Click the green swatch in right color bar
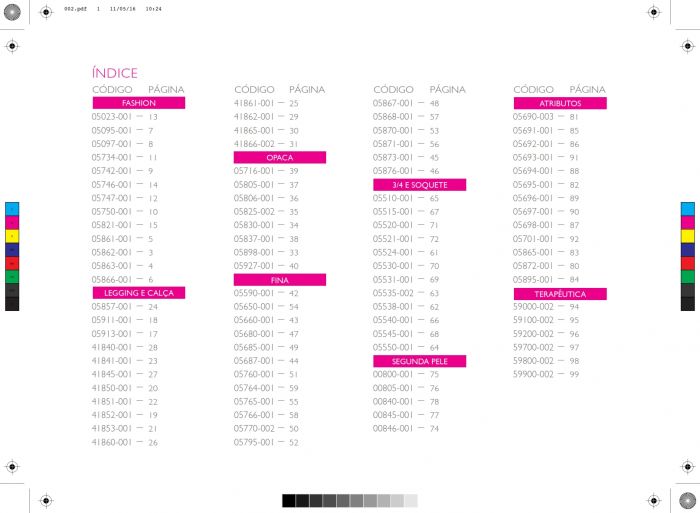Image resolution: width=700 pixels, height=513 pixels. point(688,276)
